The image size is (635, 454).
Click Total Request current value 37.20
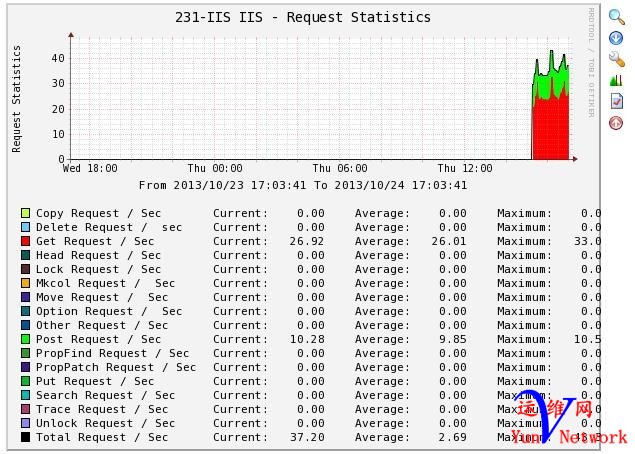point(307,437)
